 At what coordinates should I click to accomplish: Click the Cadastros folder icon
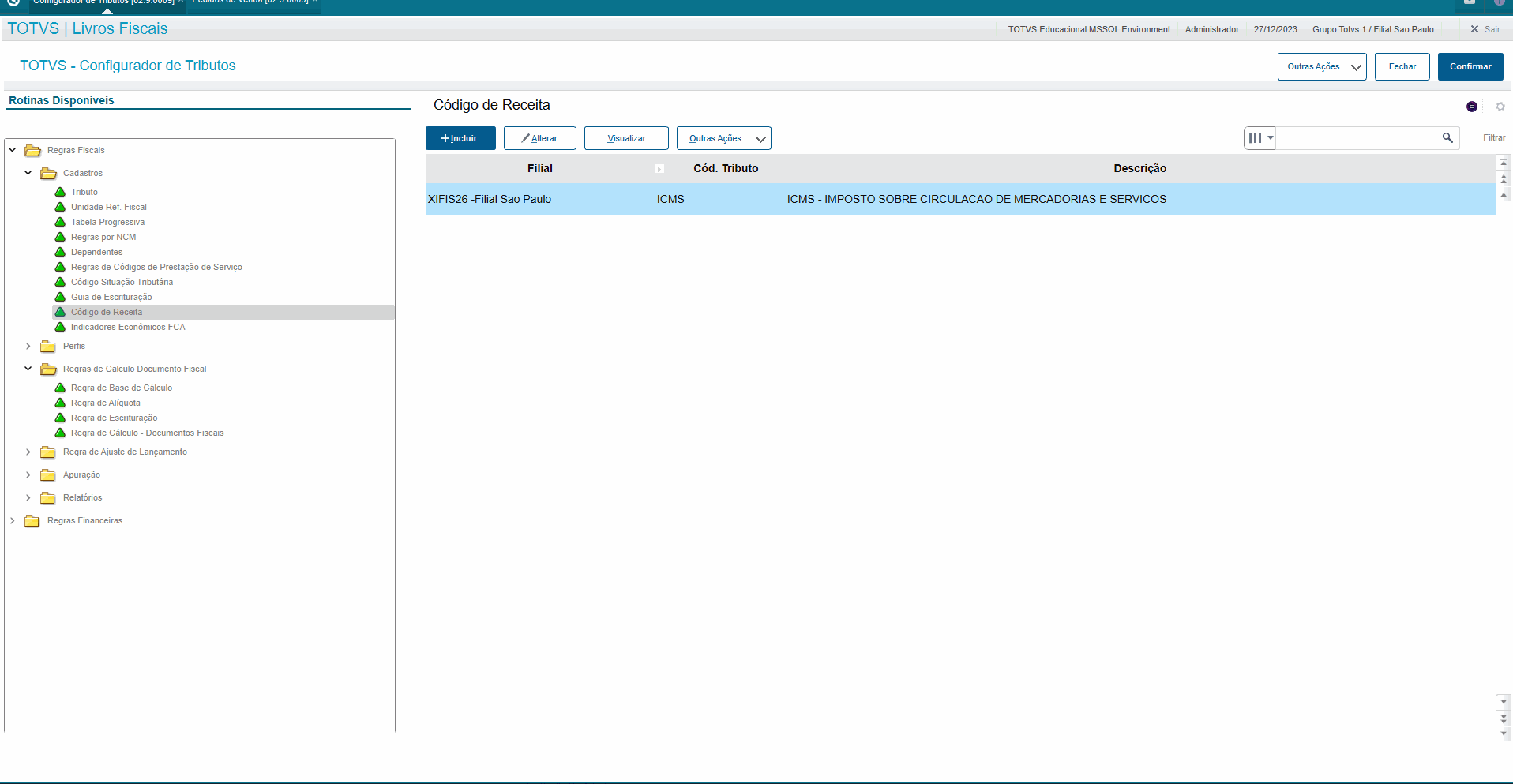click(48, 173)
